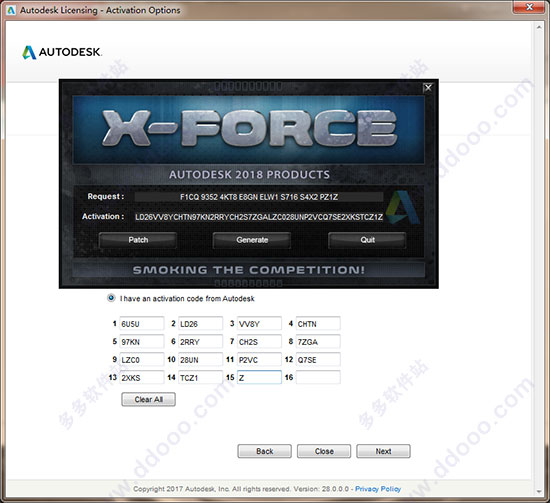The image size is (550, 503).
Task: Click activation code box 14 containing TCZ1
Action: 200,377
